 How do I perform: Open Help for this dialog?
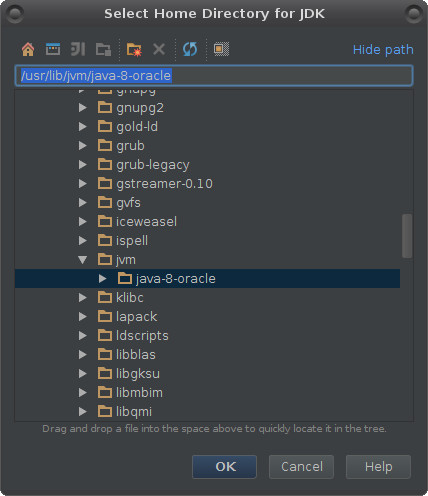point(378,467)
